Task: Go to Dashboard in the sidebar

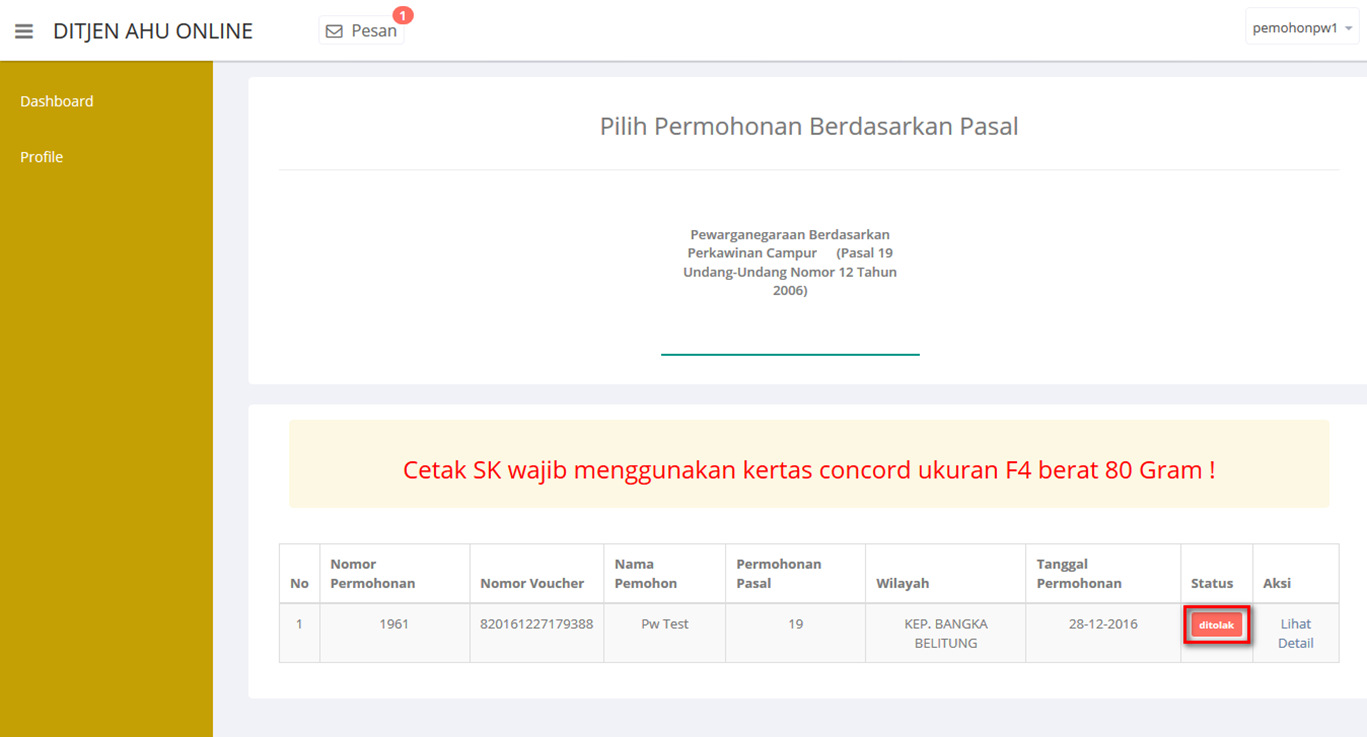Action: (57, 101)
